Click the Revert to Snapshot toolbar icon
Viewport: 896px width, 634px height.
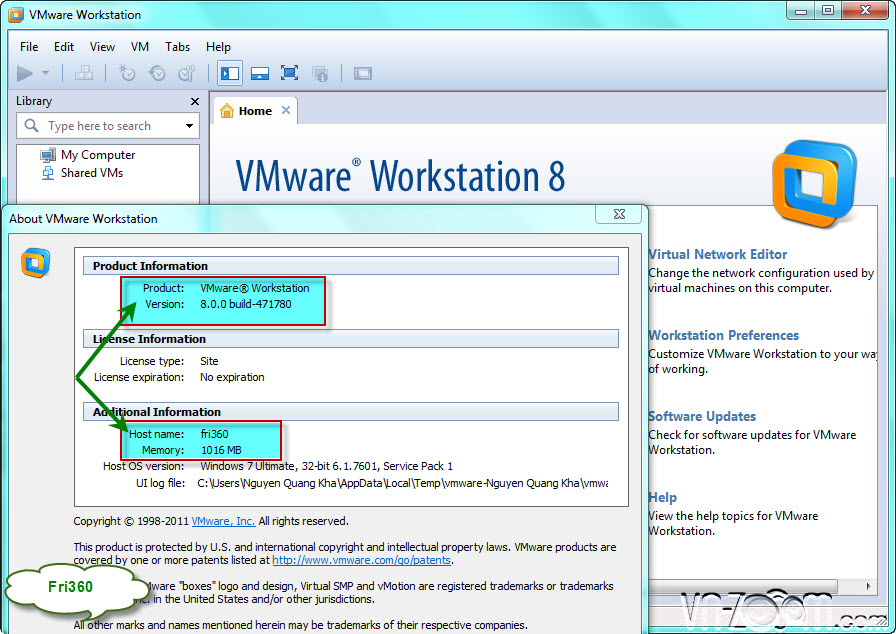pyautogui.click(x=157, y=73)
